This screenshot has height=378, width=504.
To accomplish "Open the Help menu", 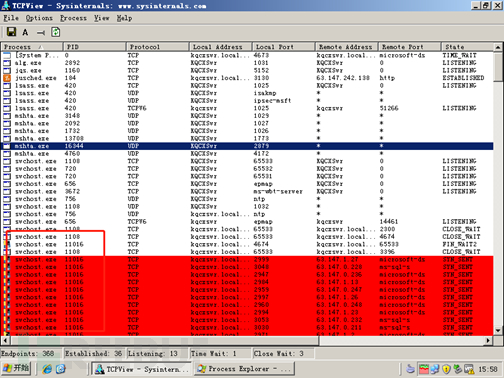I will tap(124, 18).
